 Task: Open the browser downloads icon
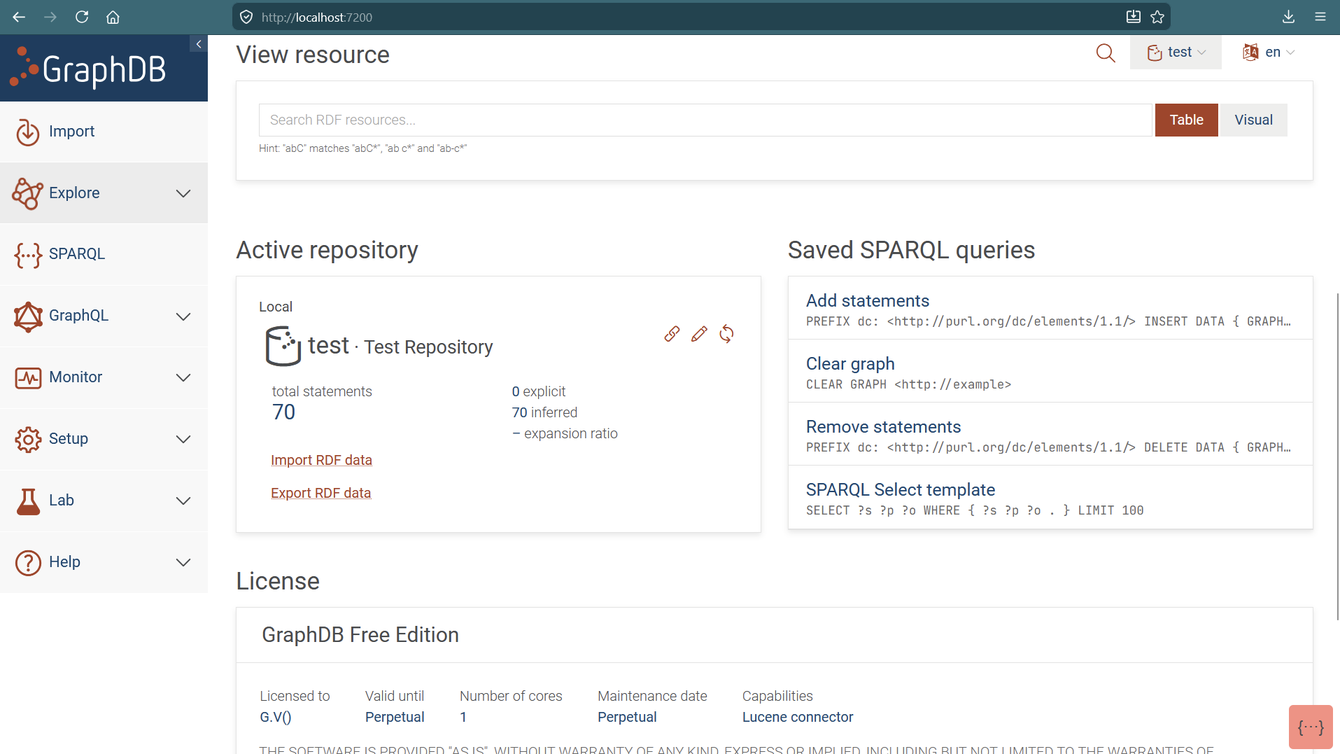coord(1288,17)
